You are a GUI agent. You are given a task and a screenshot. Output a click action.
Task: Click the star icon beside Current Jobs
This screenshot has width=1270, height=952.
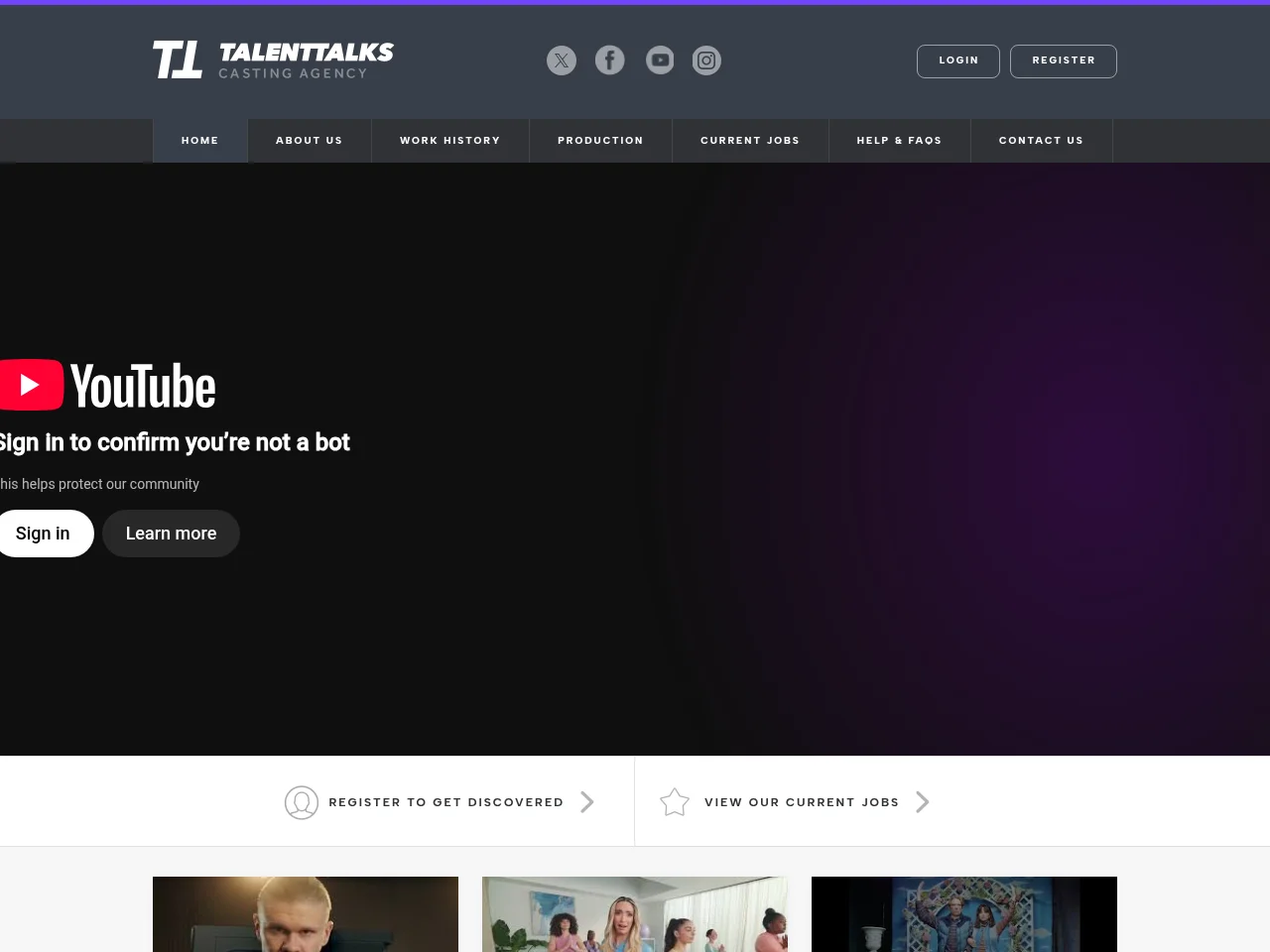coord(675,801)
